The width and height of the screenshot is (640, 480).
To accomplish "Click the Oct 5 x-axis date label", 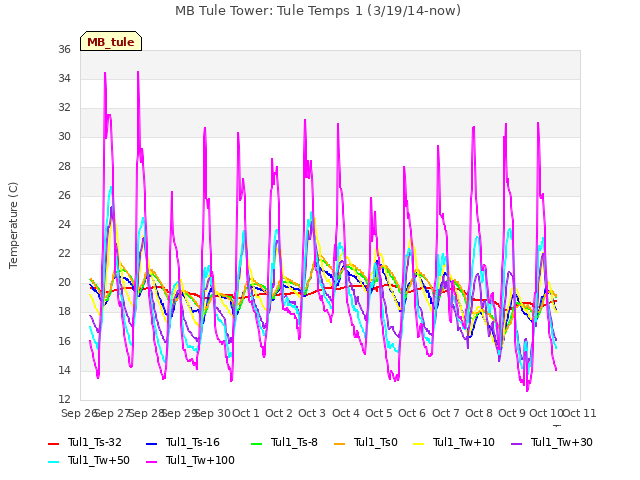I will (x=379, y=413).
